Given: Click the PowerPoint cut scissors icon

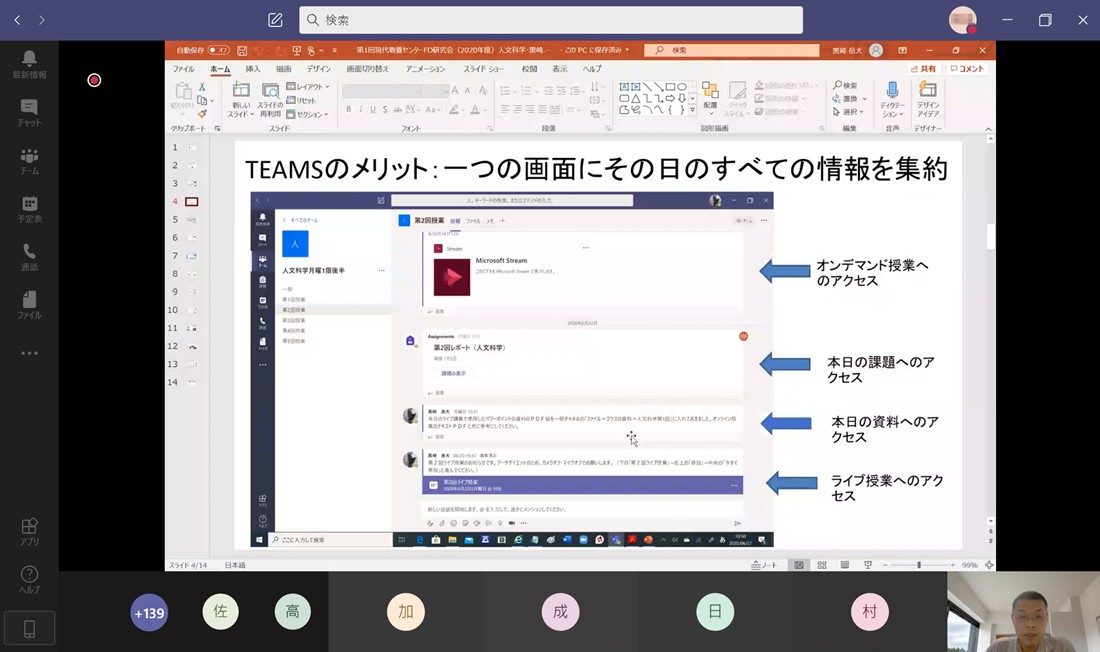Looking at the screenshot, I should (x=202, y=87).
